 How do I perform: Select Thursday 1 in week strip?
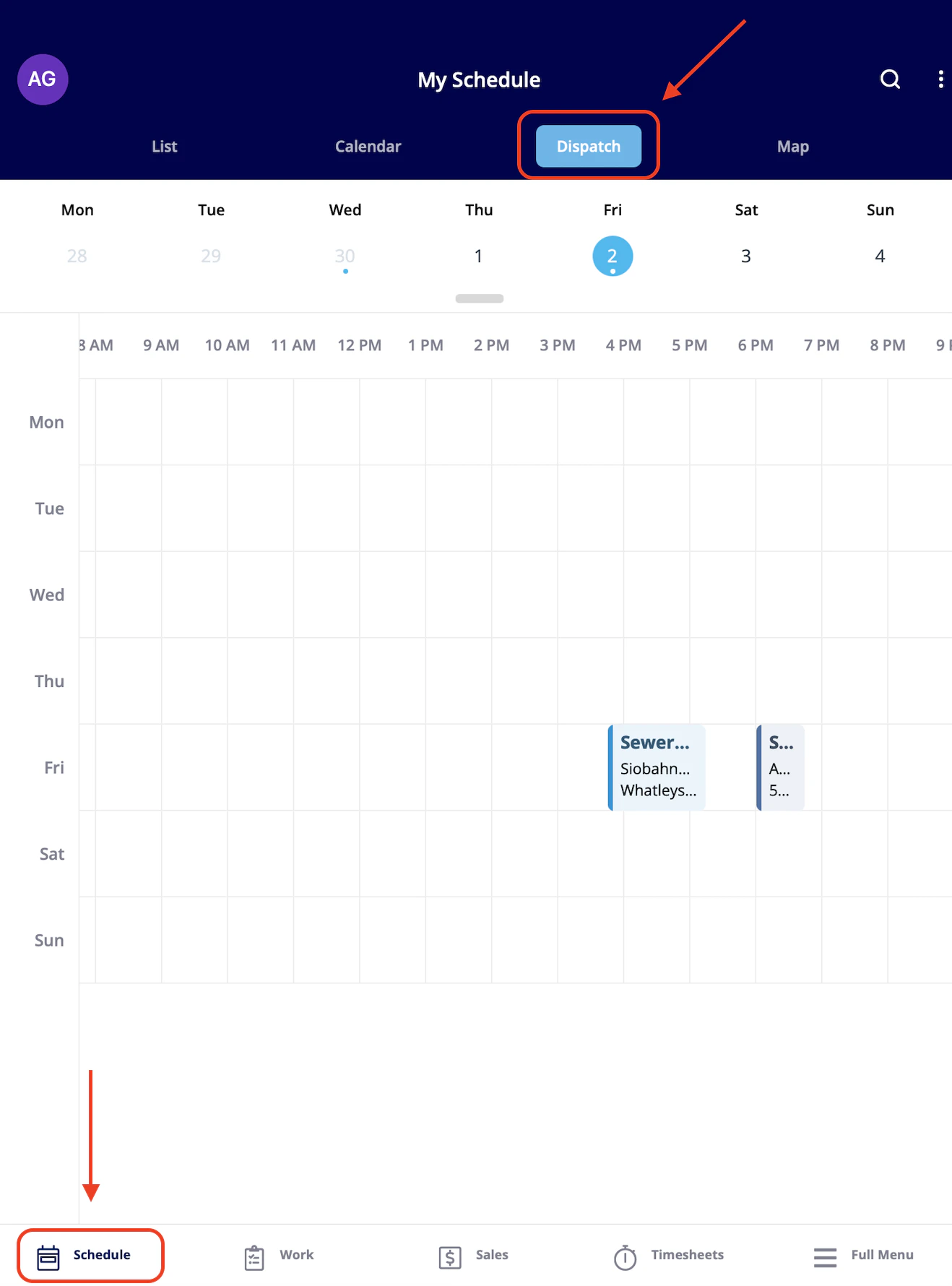[x=478, y=256]
